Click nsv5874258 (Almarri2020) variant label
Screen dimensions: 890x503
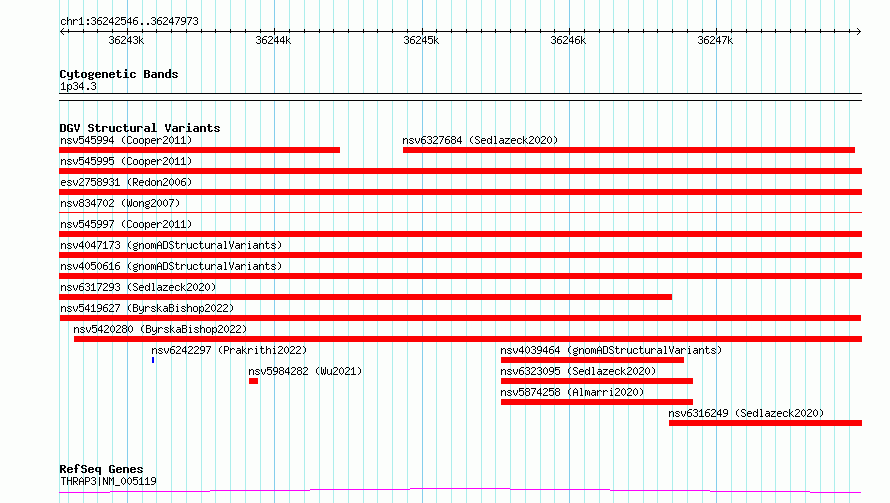[x=572, y=392]
